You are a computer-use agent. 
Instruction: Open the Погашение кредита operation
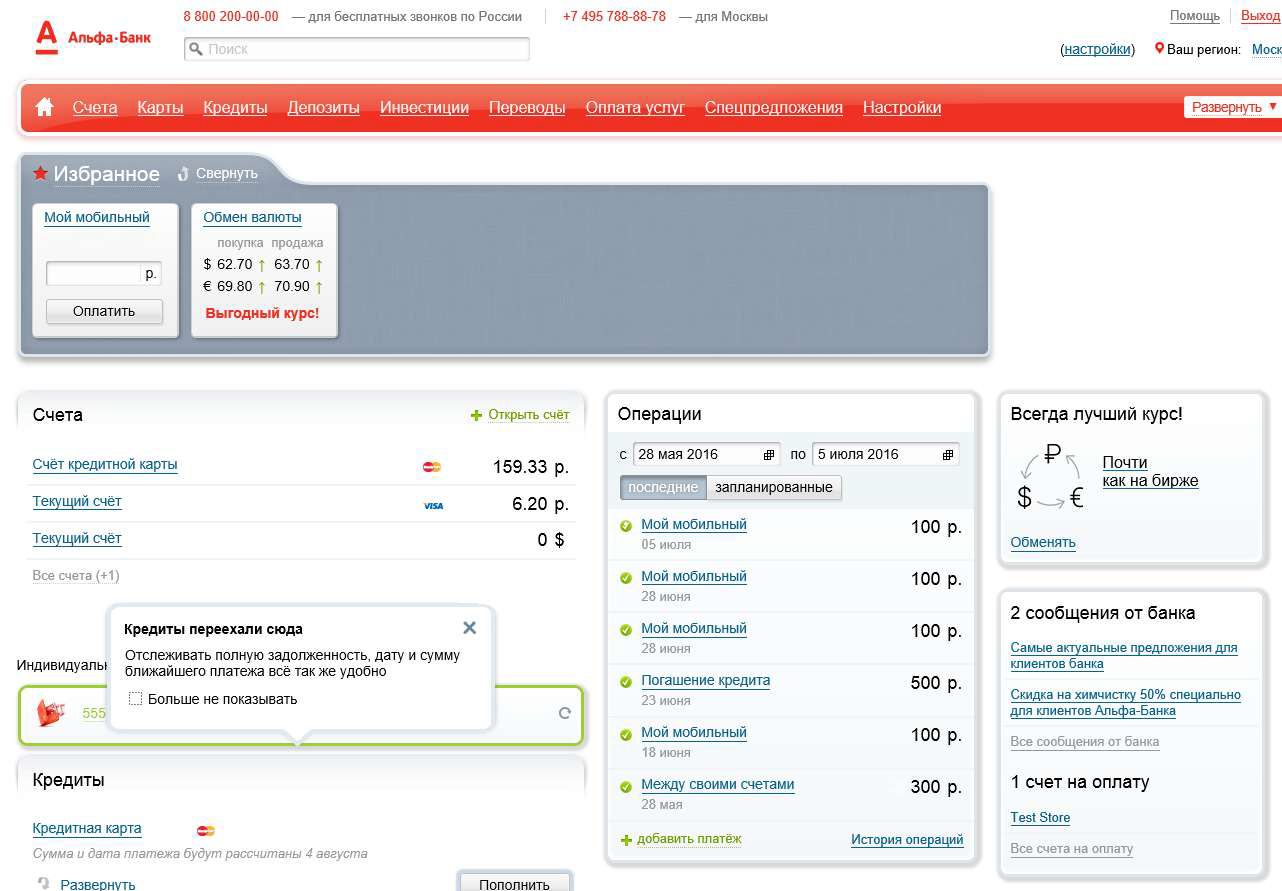[x=706, y=681]
